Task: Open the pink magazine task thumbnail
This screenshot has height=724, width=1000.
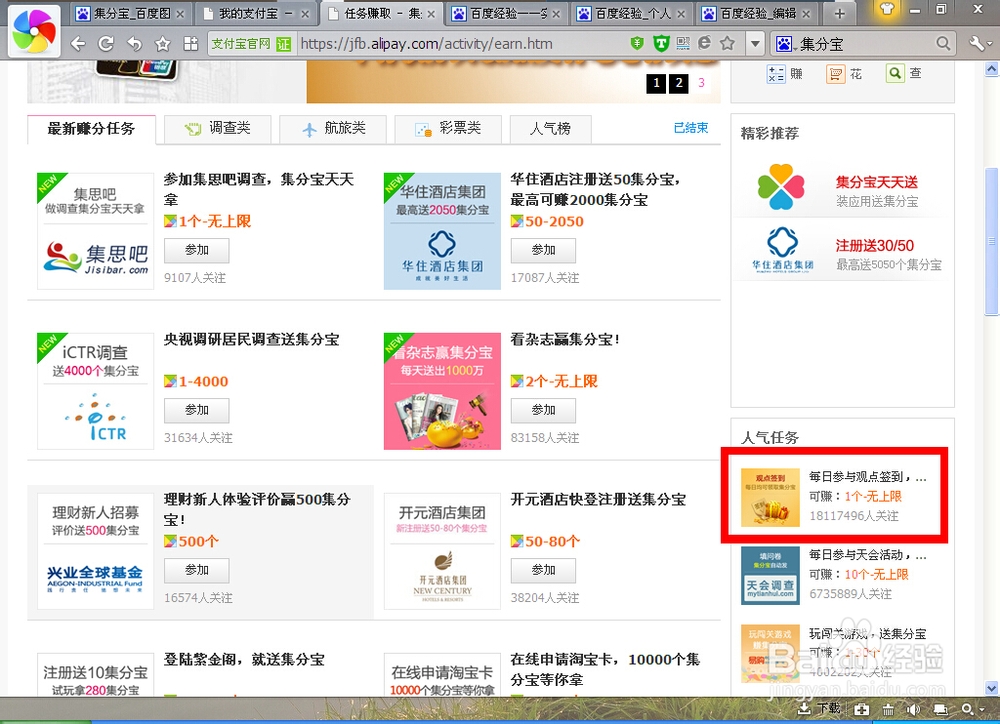Action: click(442, 391)
